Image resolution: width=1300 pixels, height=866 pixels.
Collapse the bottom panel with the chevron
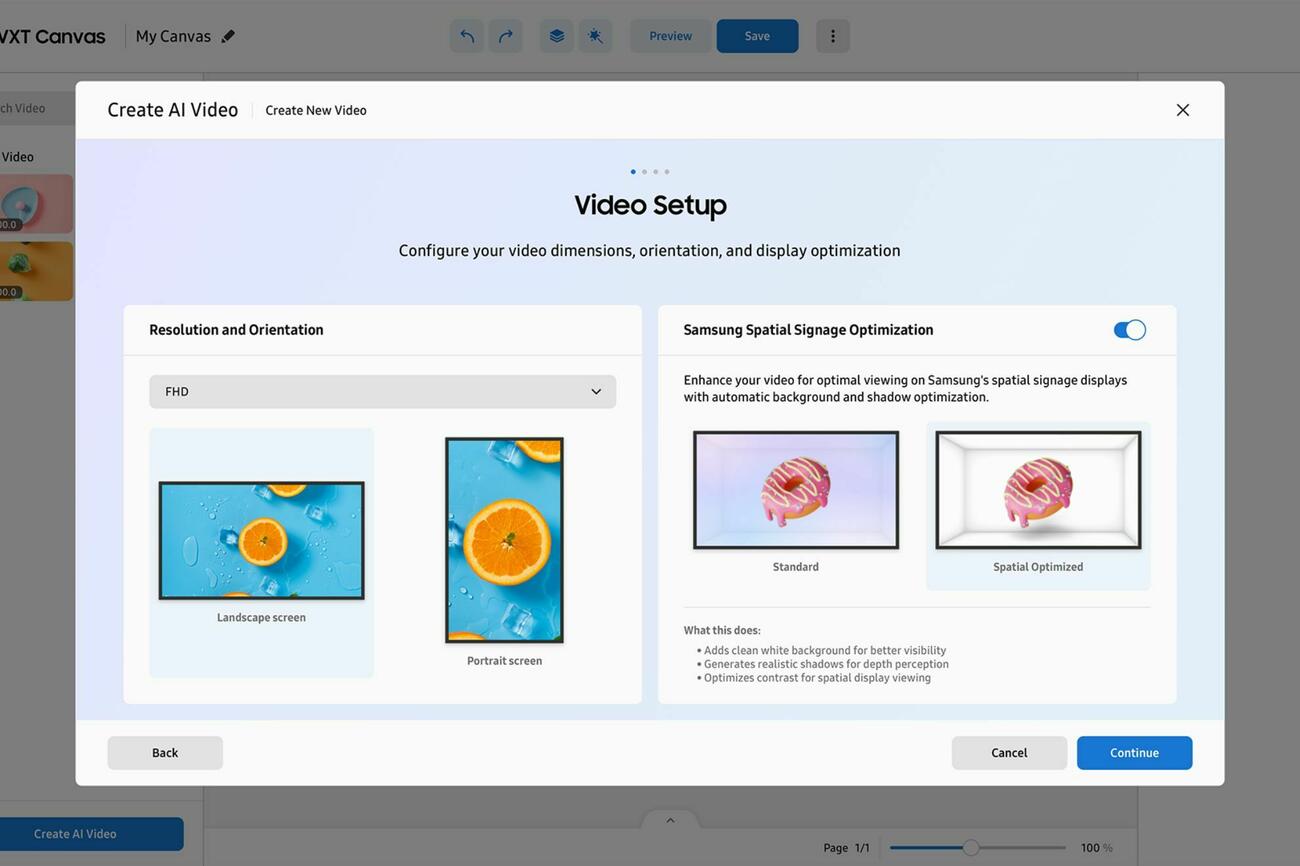(669, 819)
